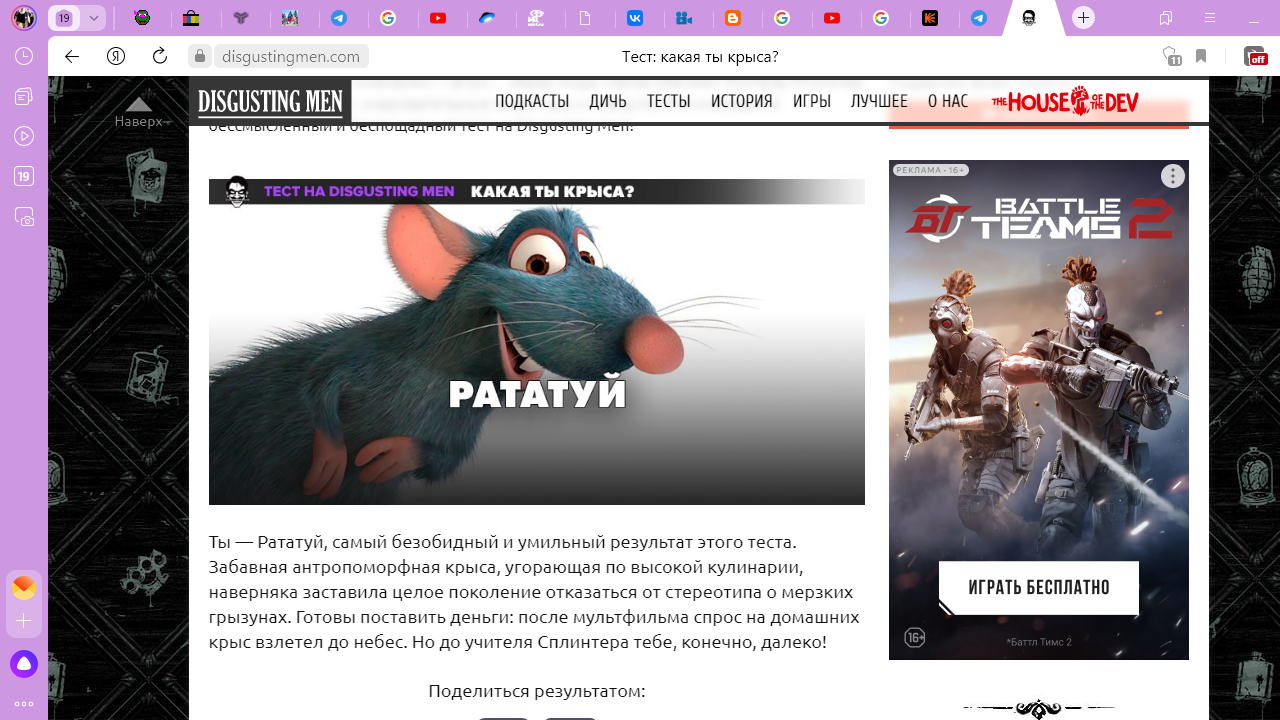Toggle the bookmark for this page

click(x=1201, y=56)
